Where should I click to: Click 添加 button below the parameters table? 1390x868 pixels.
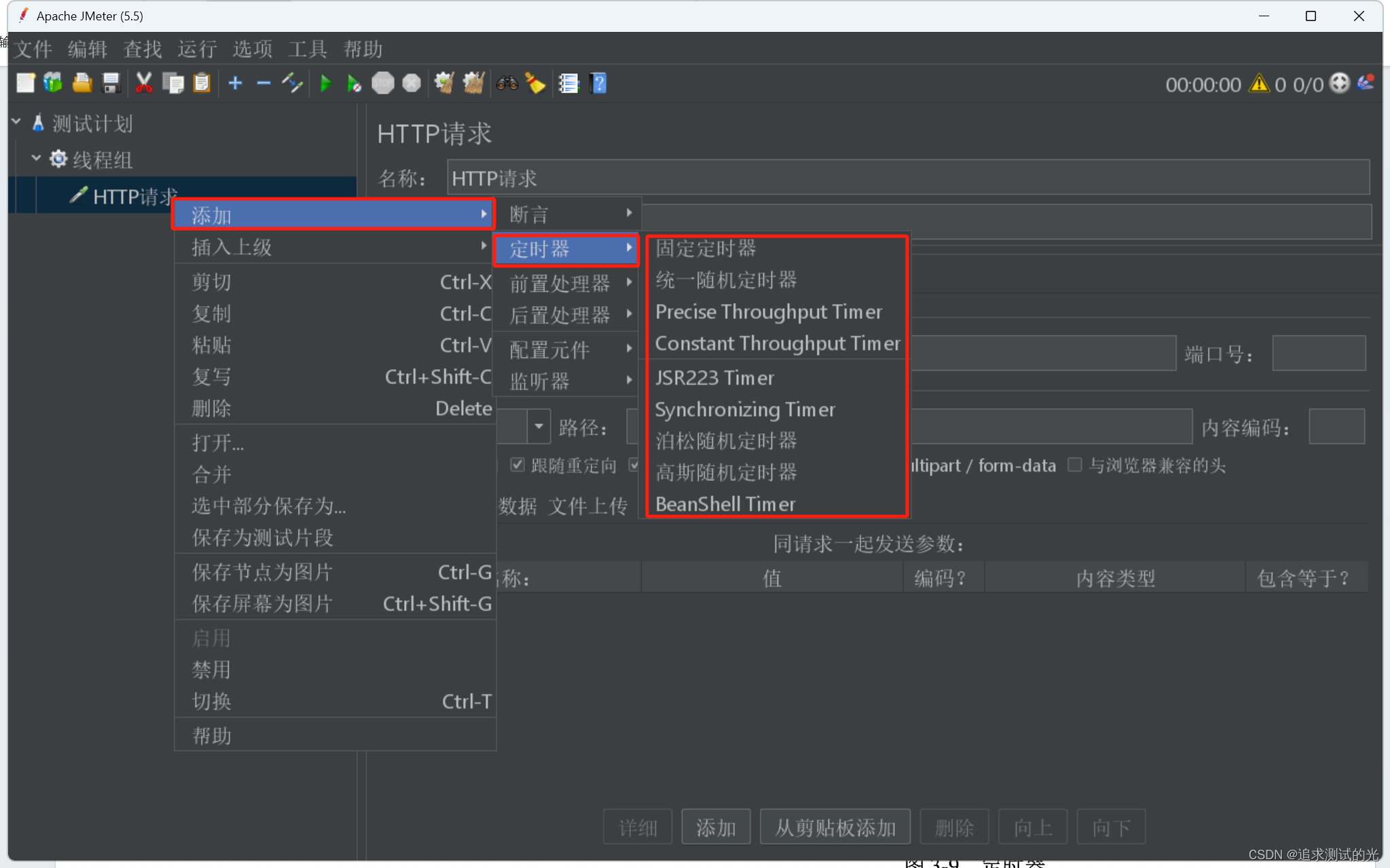pyautogui.click(x=716, y=827)
